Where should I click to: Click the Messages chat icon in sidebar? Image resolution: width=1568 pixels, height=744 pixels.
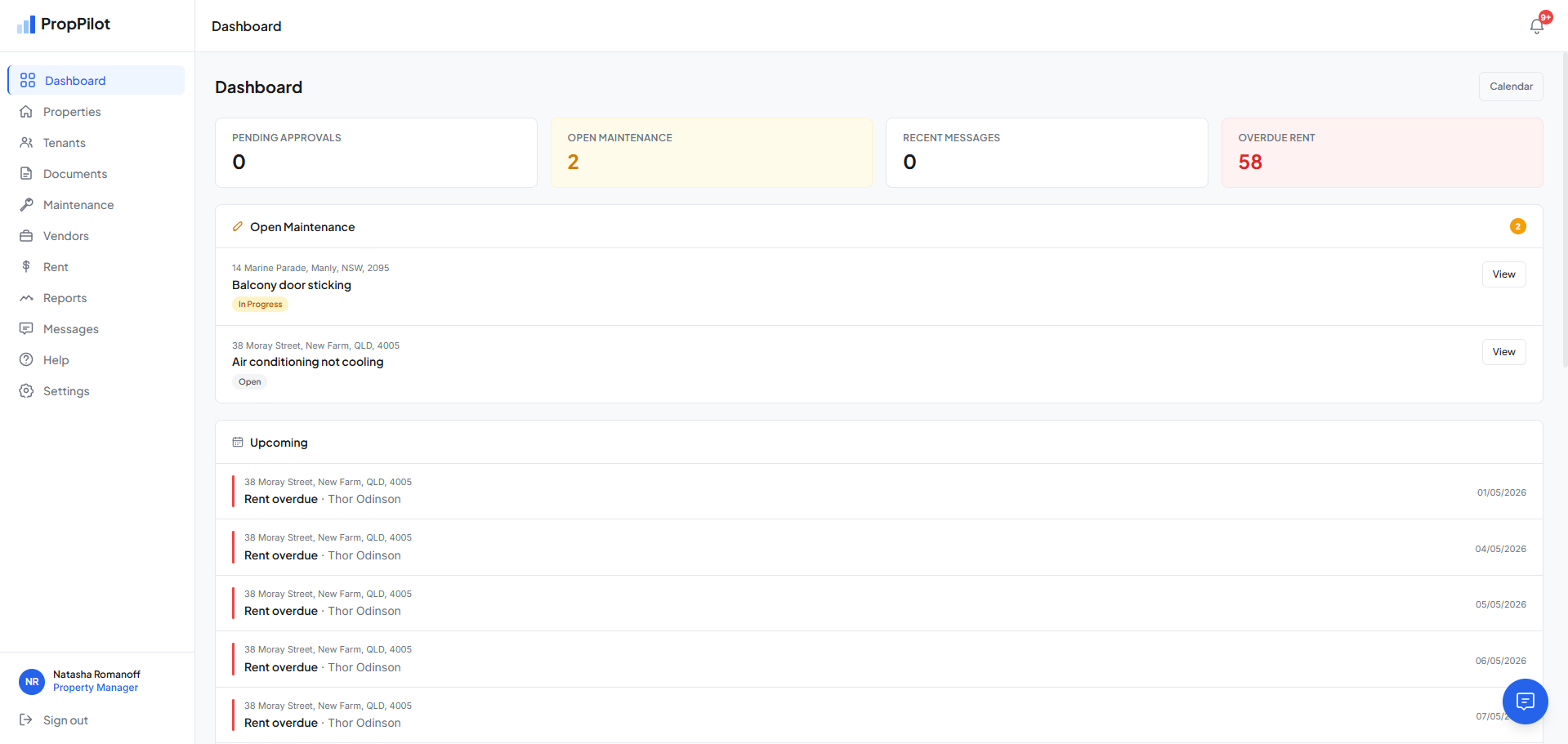coord(26,328)
